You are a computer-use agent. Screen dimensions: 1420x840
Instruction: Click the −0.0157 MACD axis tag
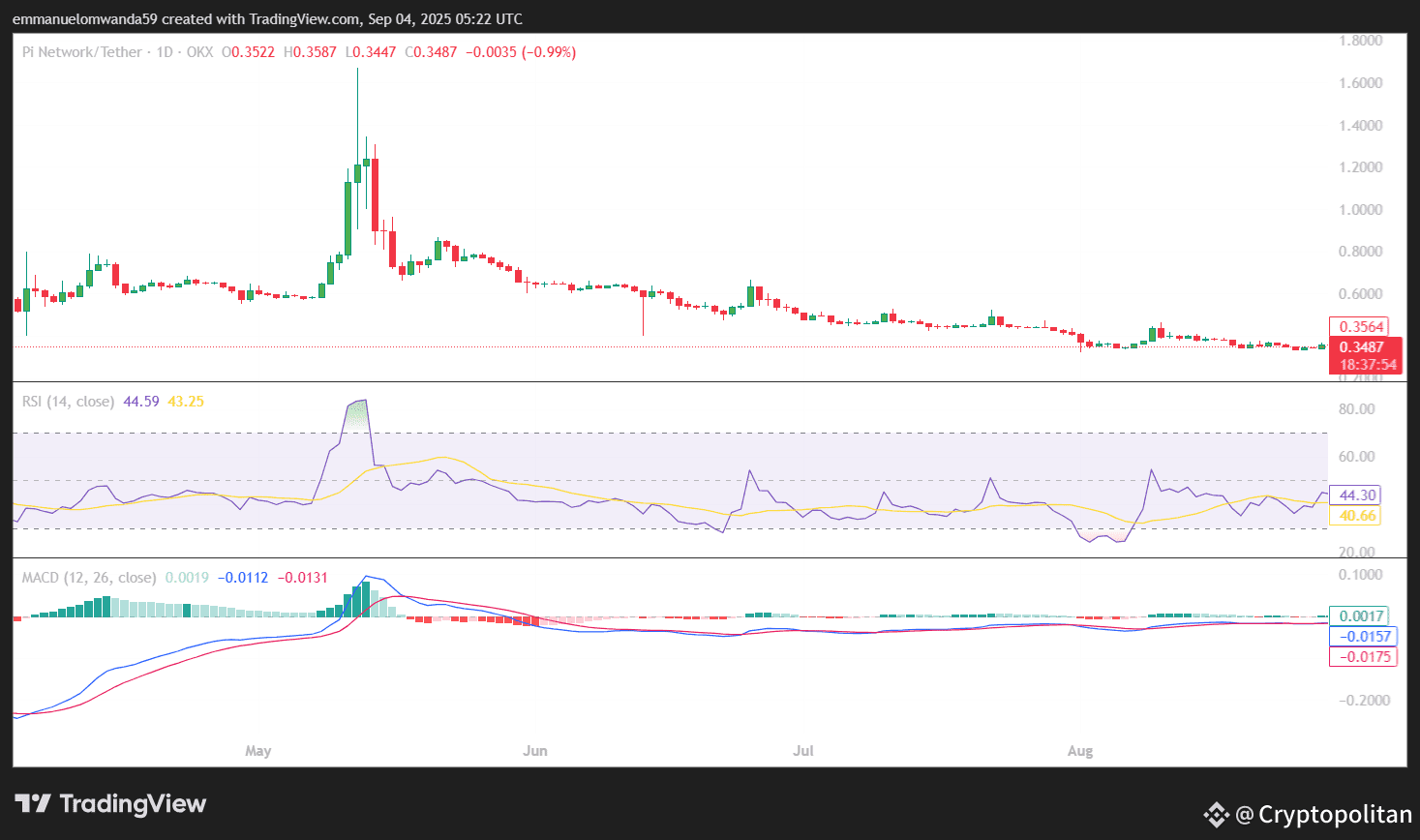tap(1364, 637)
